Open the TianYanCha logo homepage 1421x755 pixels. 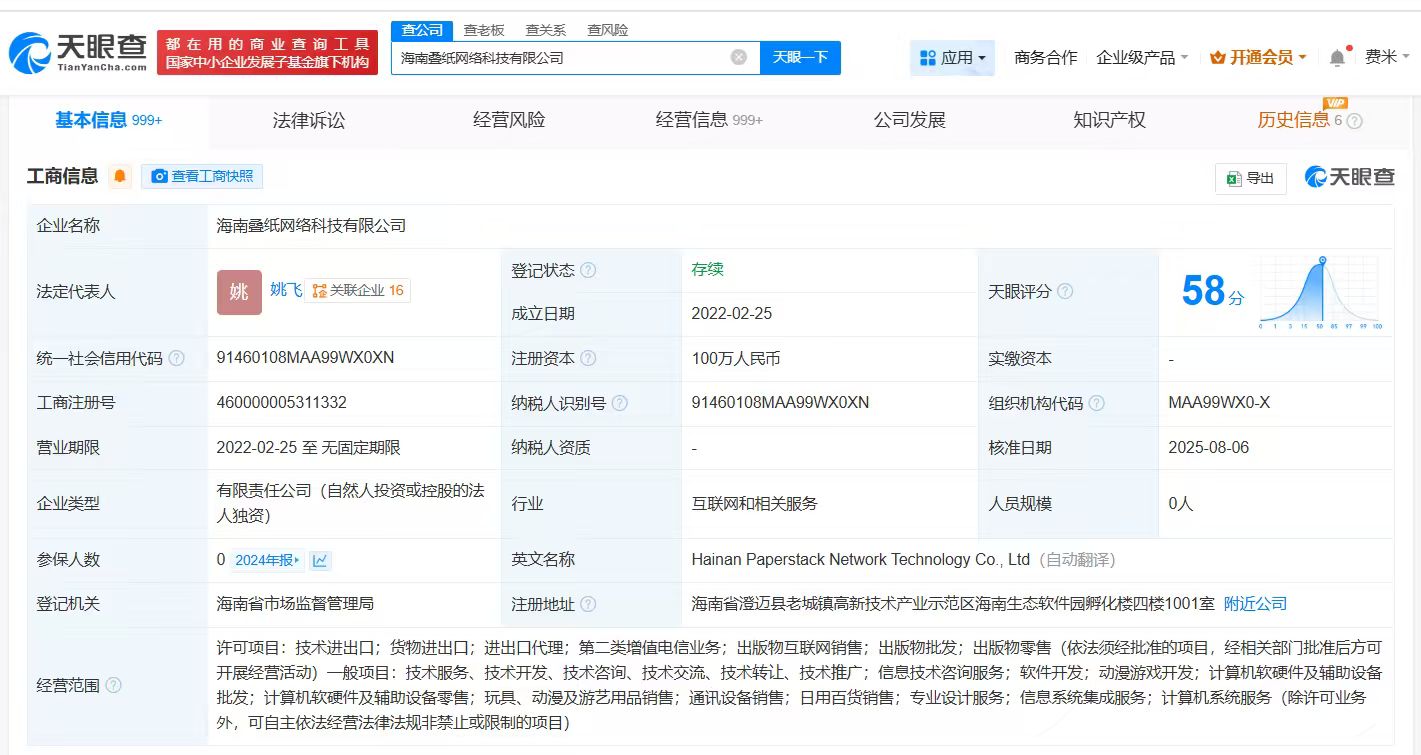[x=78, y=53]
